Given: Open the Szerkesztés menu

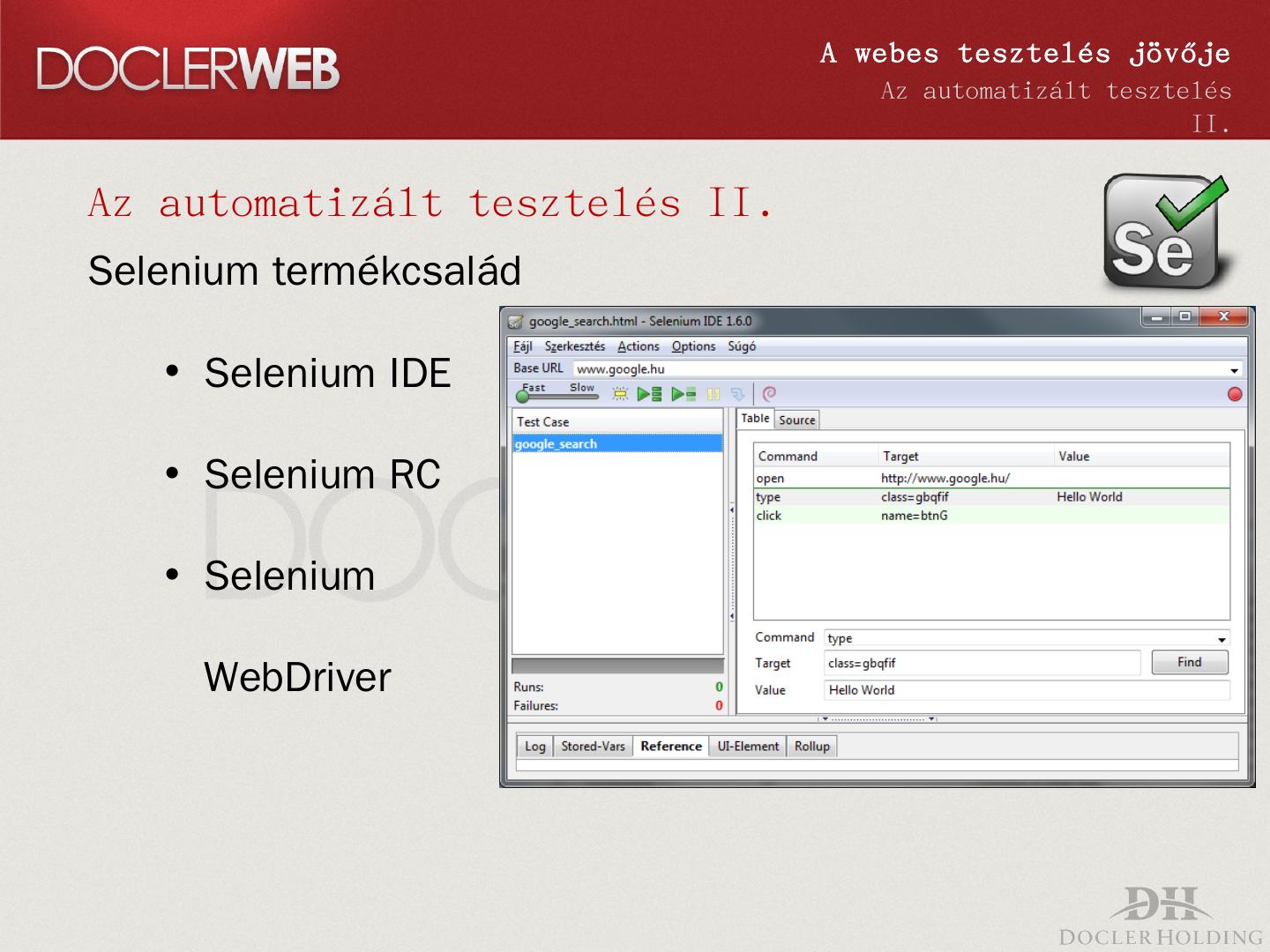Looking at the screenshot, I should coord(575,346).
